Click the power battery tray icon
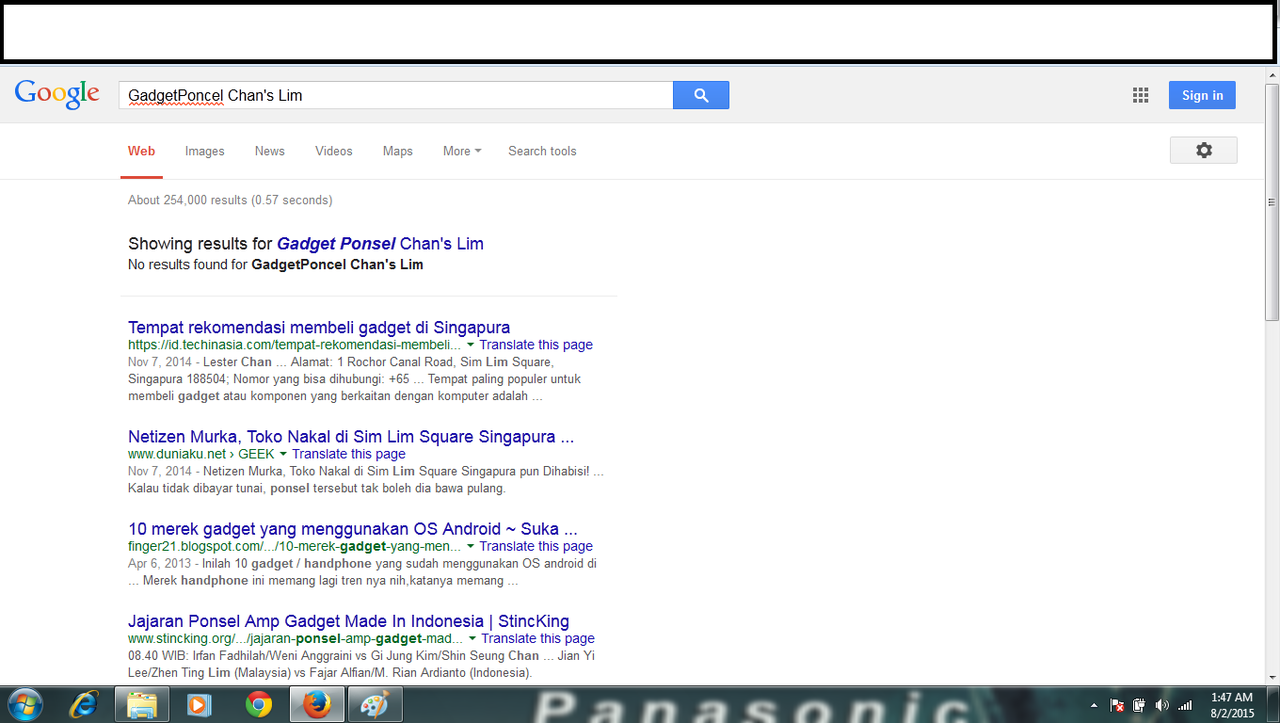 click(x=1140, y=705)
